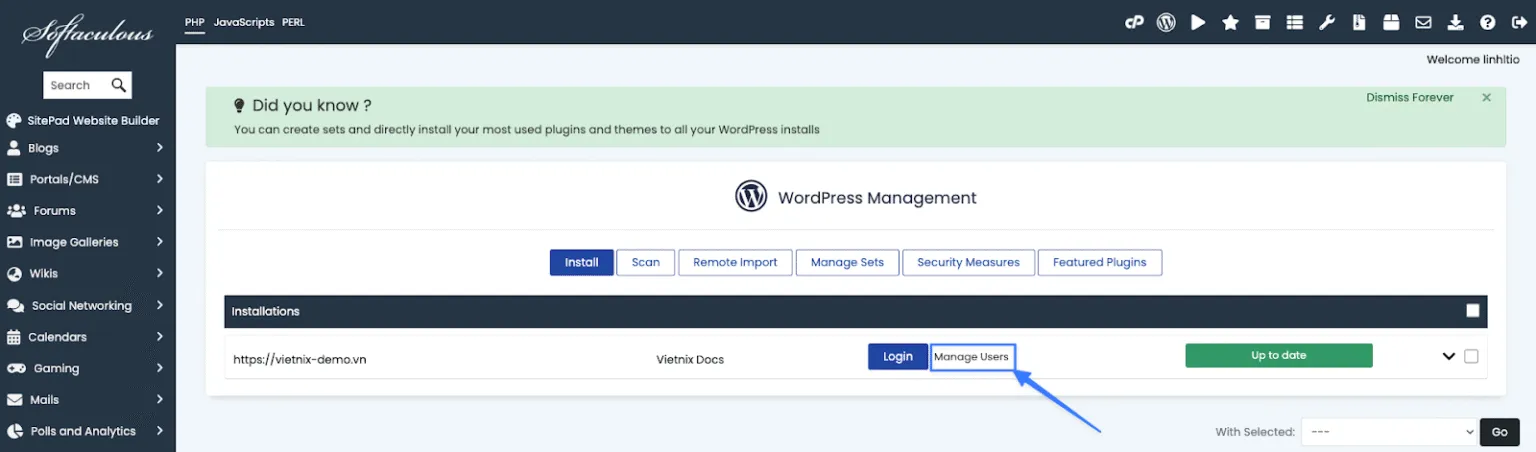This screenshot has width=1536, height=452.
Task: Click the Mails envelope sidebar icon
Action: pos(14,400)
